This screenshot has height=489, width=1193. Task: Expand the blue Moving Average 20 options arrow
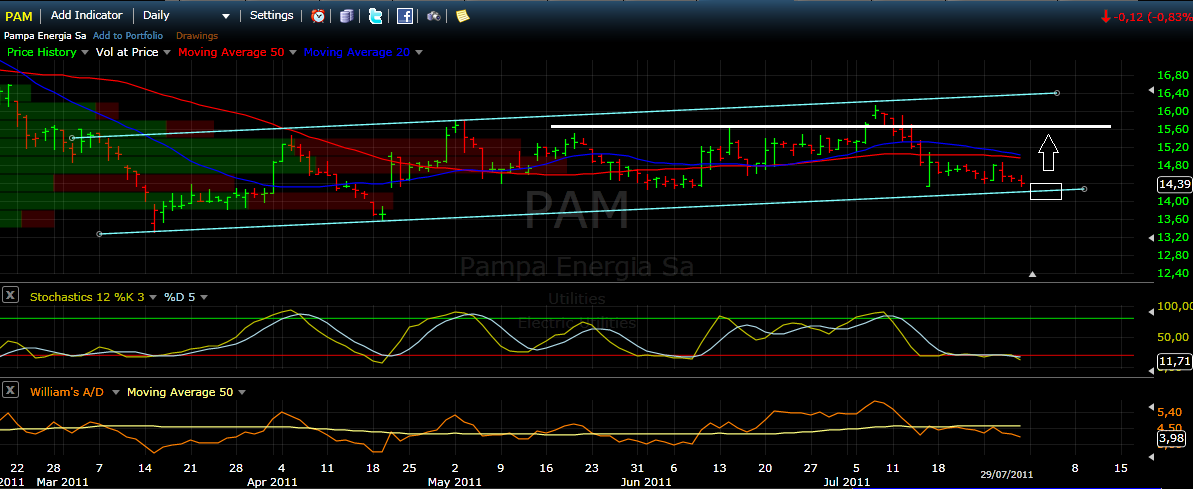pos(418,52)
